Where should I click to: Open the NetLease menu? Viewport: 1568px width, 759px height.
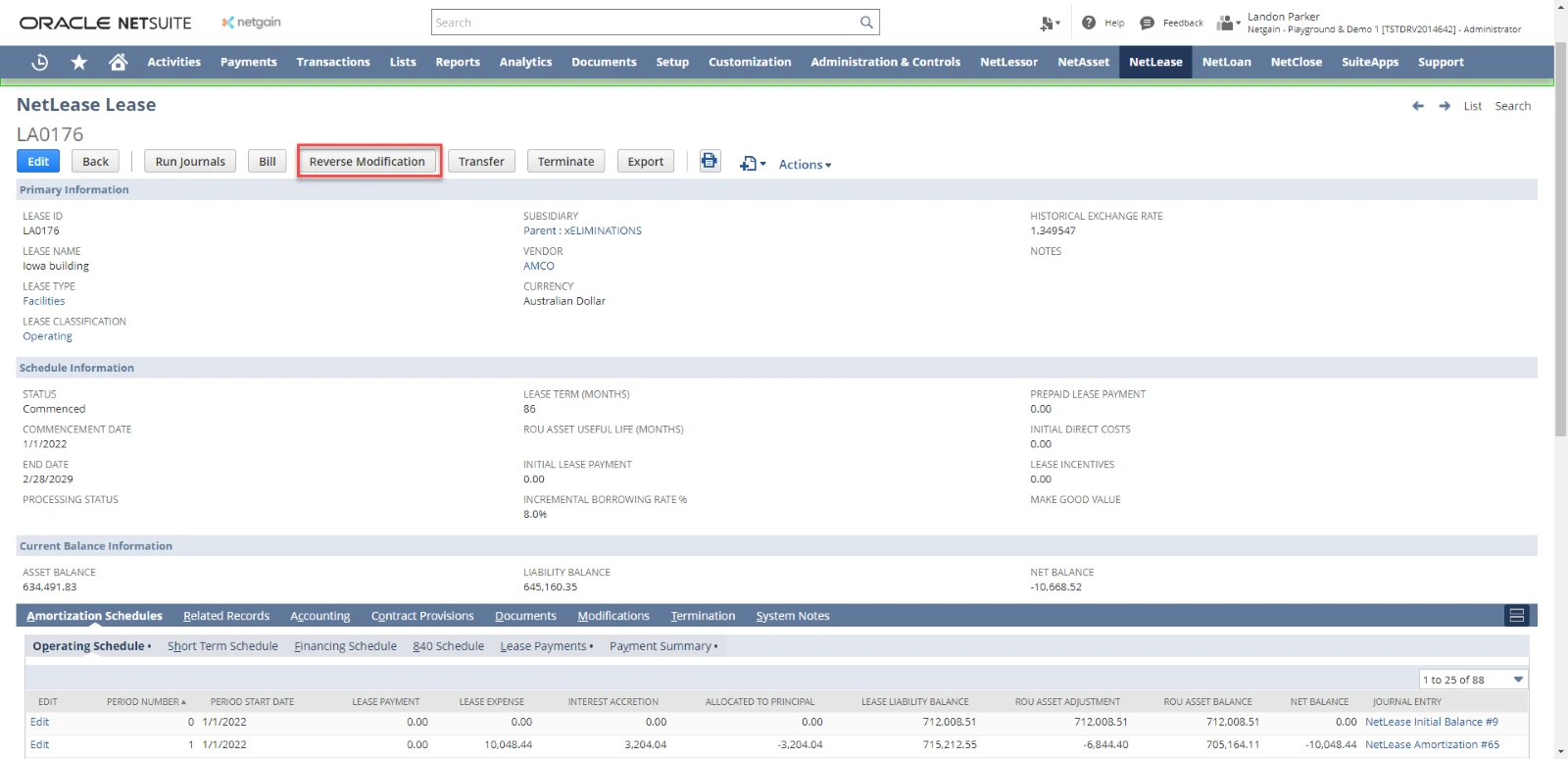[x=1155, y=62]
